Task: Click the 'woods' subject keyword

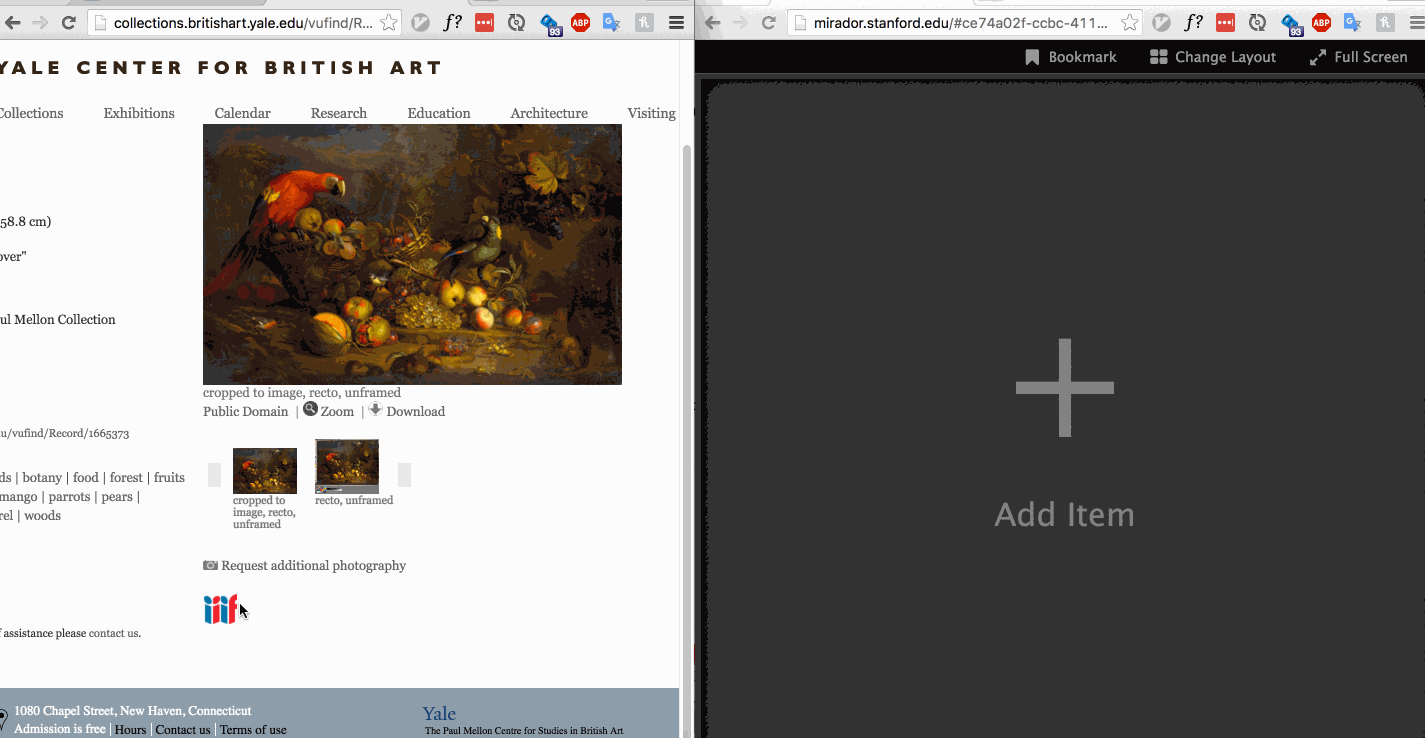Action: pyautogui.click(x=42, y=515)
